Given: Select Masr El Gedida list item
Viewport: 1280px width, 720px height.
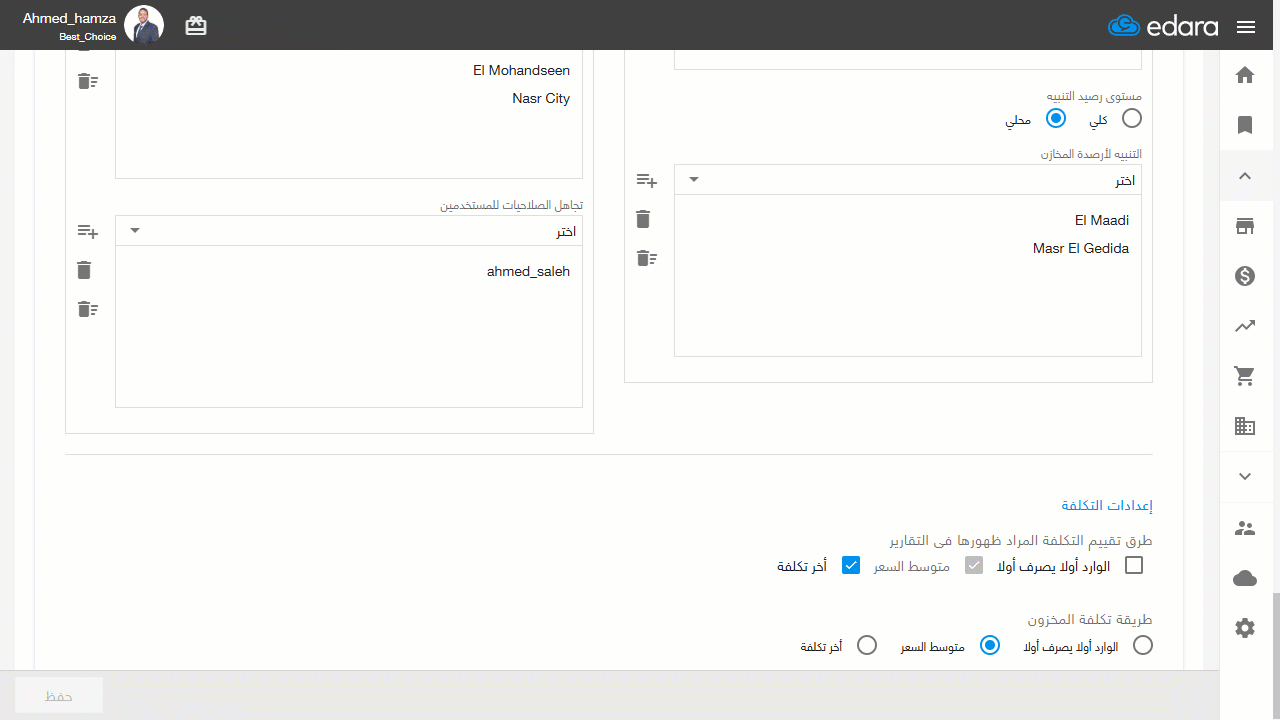Looking at the screenshot, I should tap(1081, 248).
